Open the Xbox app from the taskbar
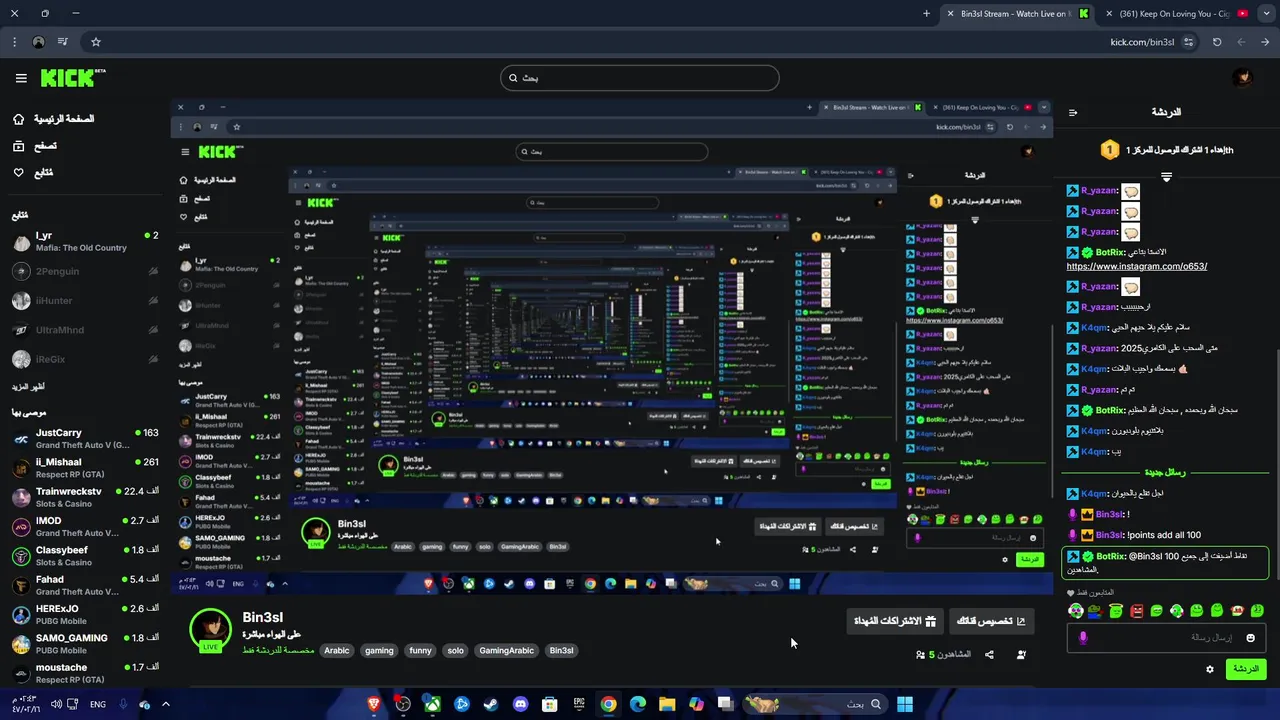The width and height of the screenshot is (1280, 720). (432, 704)
